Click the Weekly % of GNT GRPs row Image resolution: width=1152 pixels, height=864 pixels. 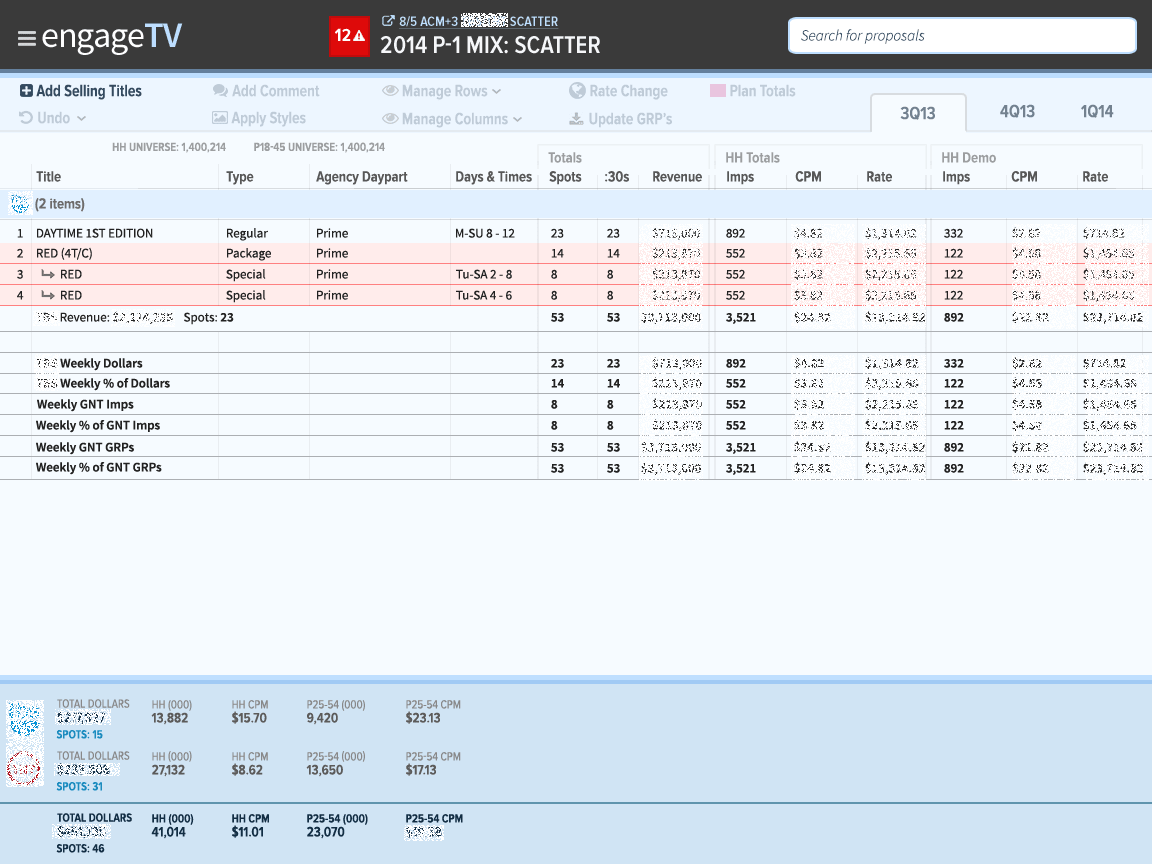(x=576, y=468)
